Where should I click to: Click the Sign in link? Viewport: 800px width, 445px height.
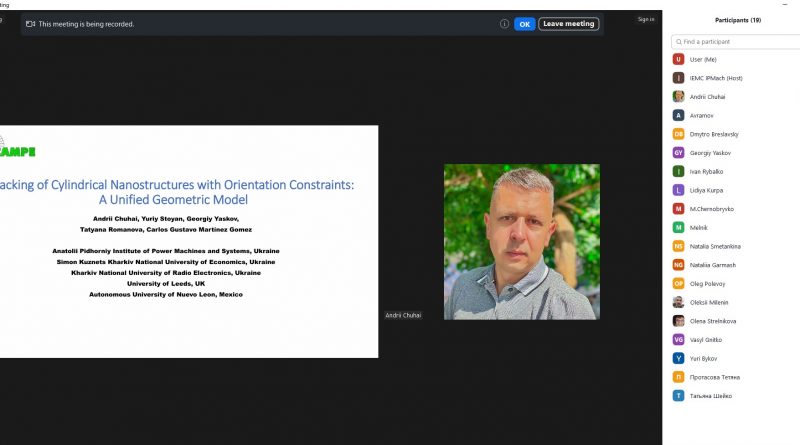(x=646, y=19)
